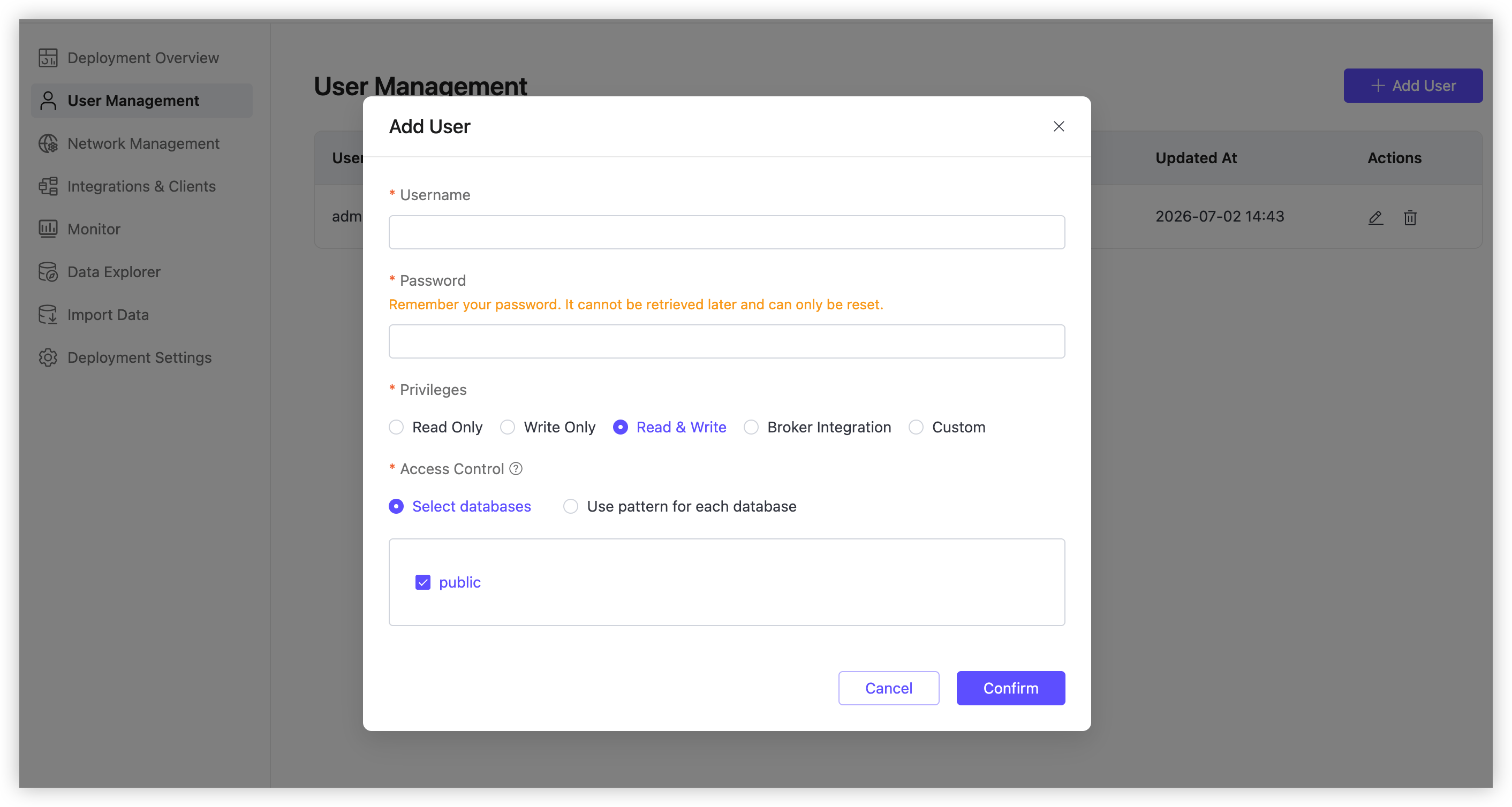Click the Actions column header

pos(1394,158)
